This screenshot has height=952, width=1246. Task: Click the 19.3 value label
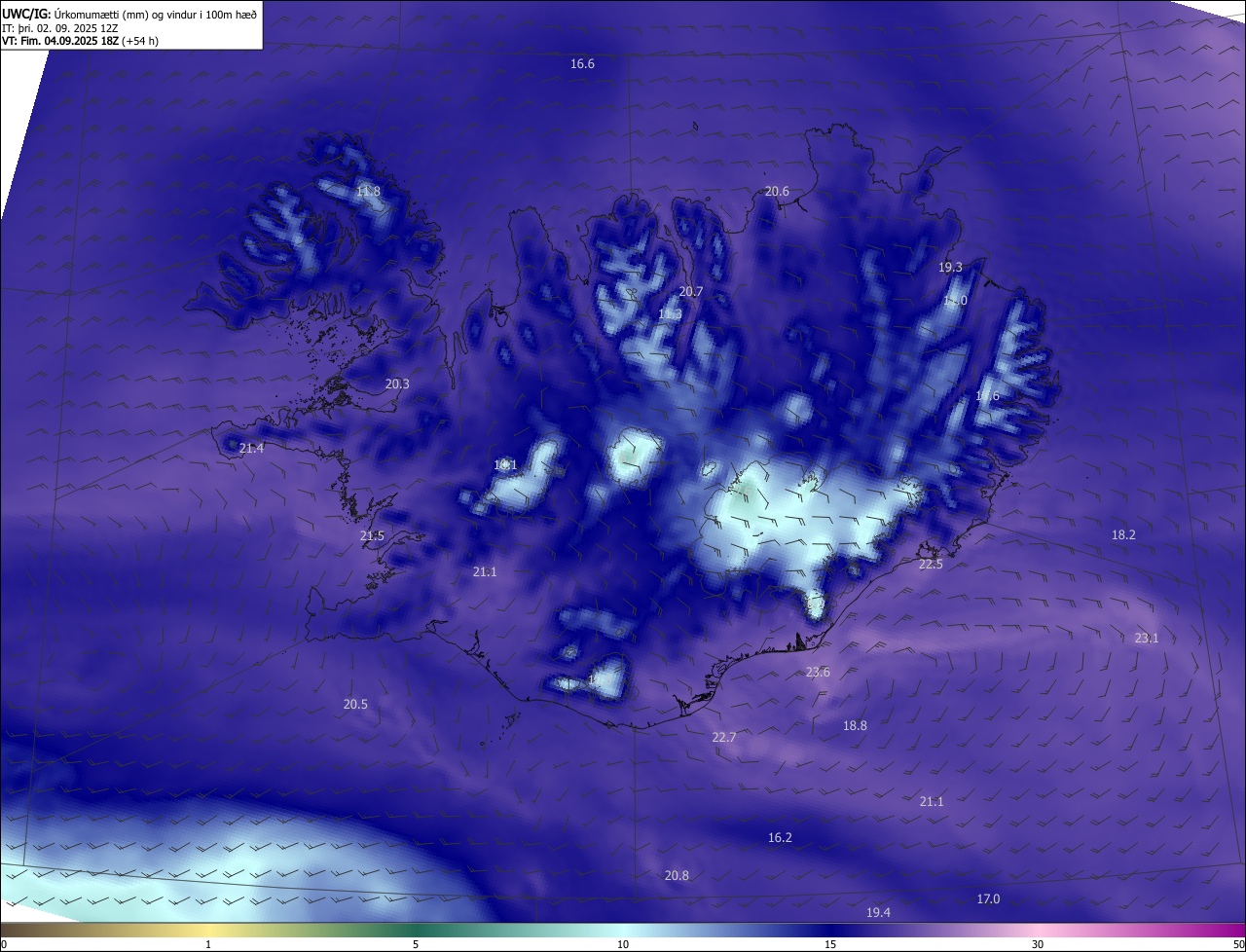point(950,267)
